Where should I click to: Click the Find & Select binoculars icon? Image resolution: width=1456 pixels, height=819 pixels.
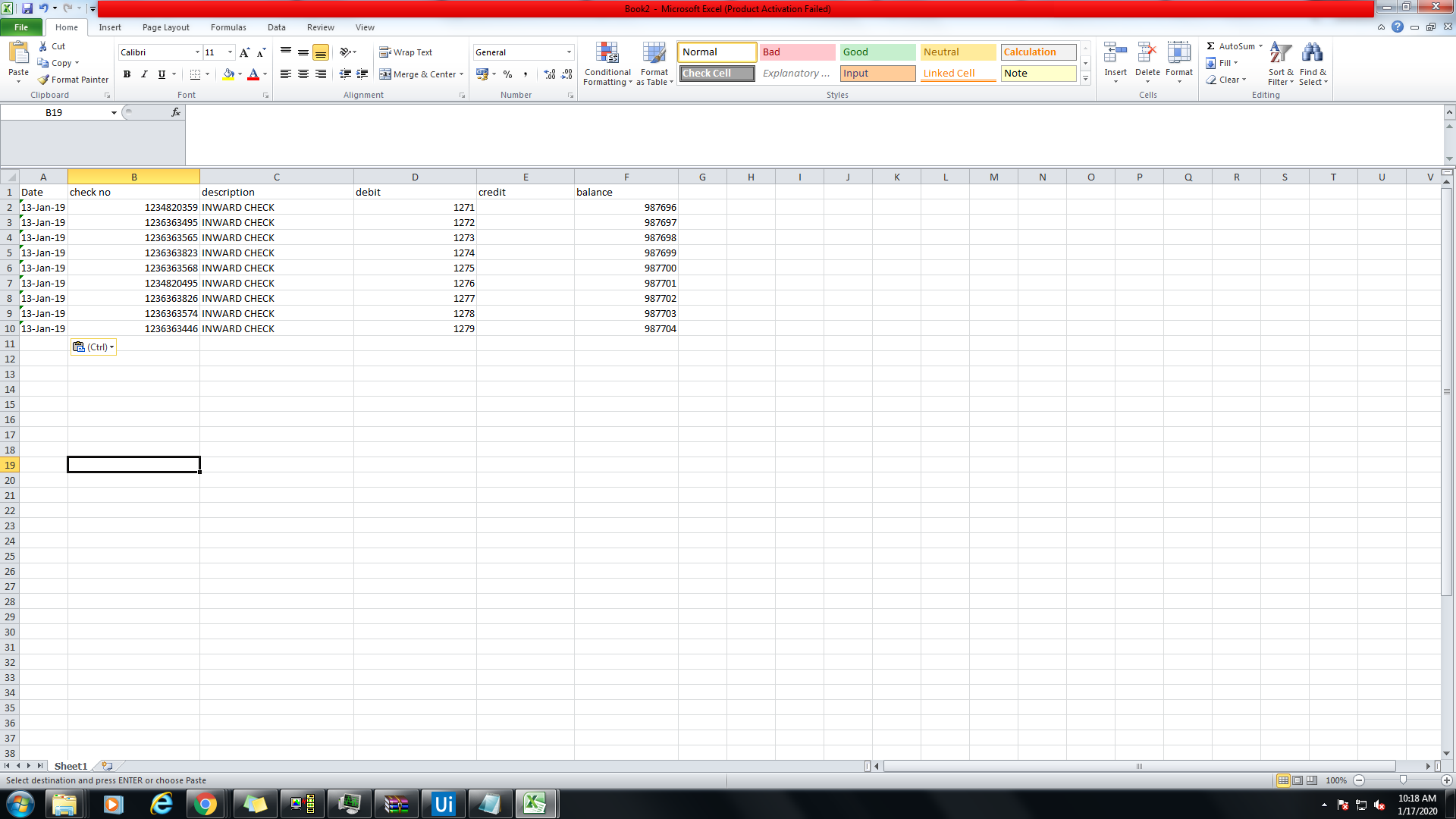pos(1312,54)
